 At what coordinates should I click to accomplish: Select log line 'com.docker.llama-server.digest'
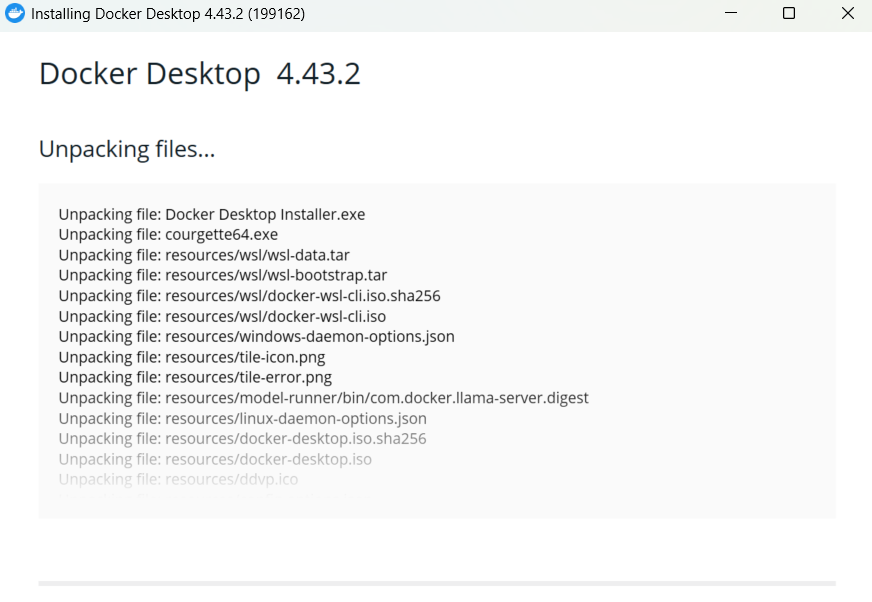coord(323,398)
